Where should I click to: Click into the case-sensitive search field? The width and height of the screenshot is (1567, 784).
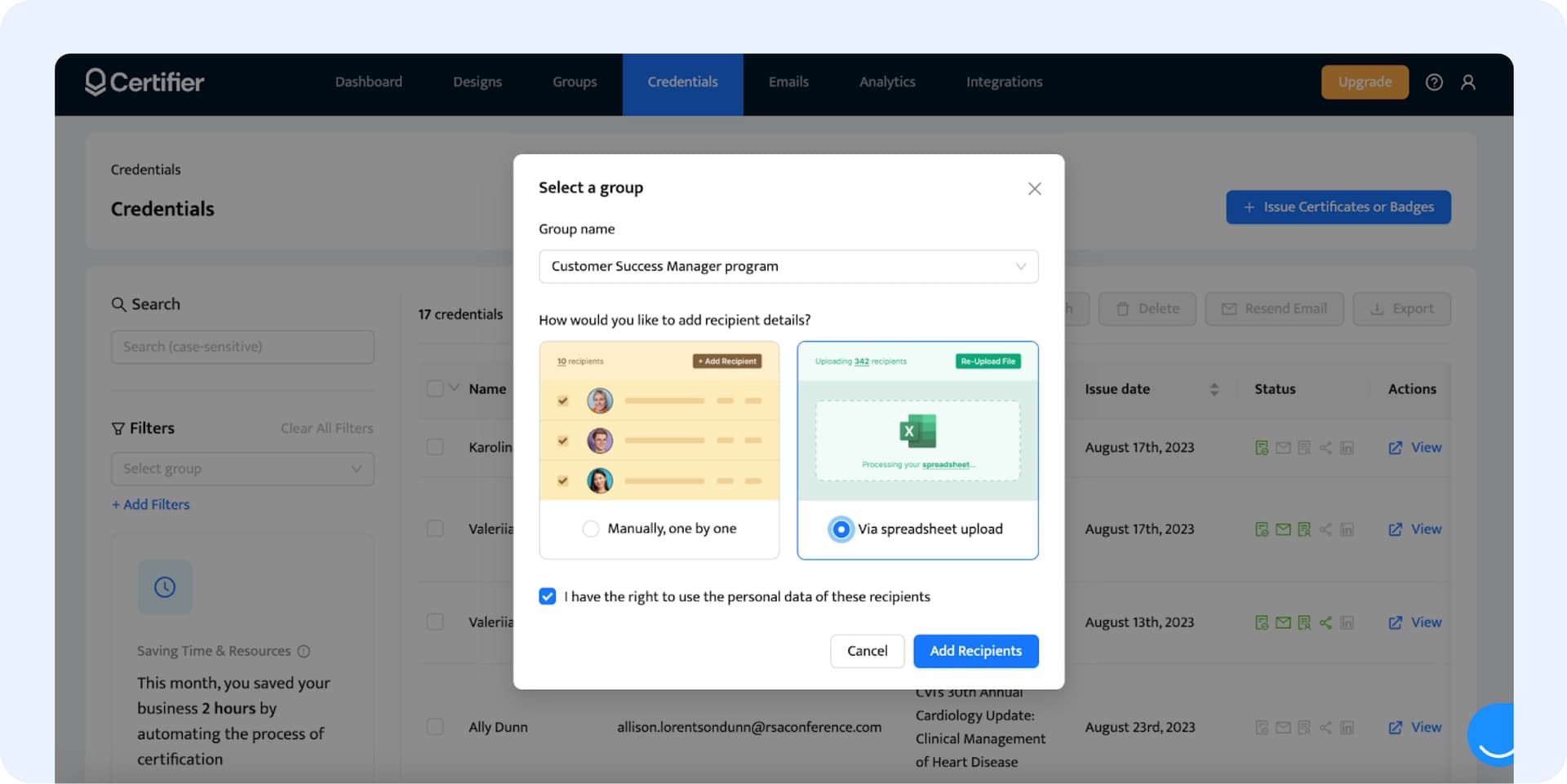point(242,347)
